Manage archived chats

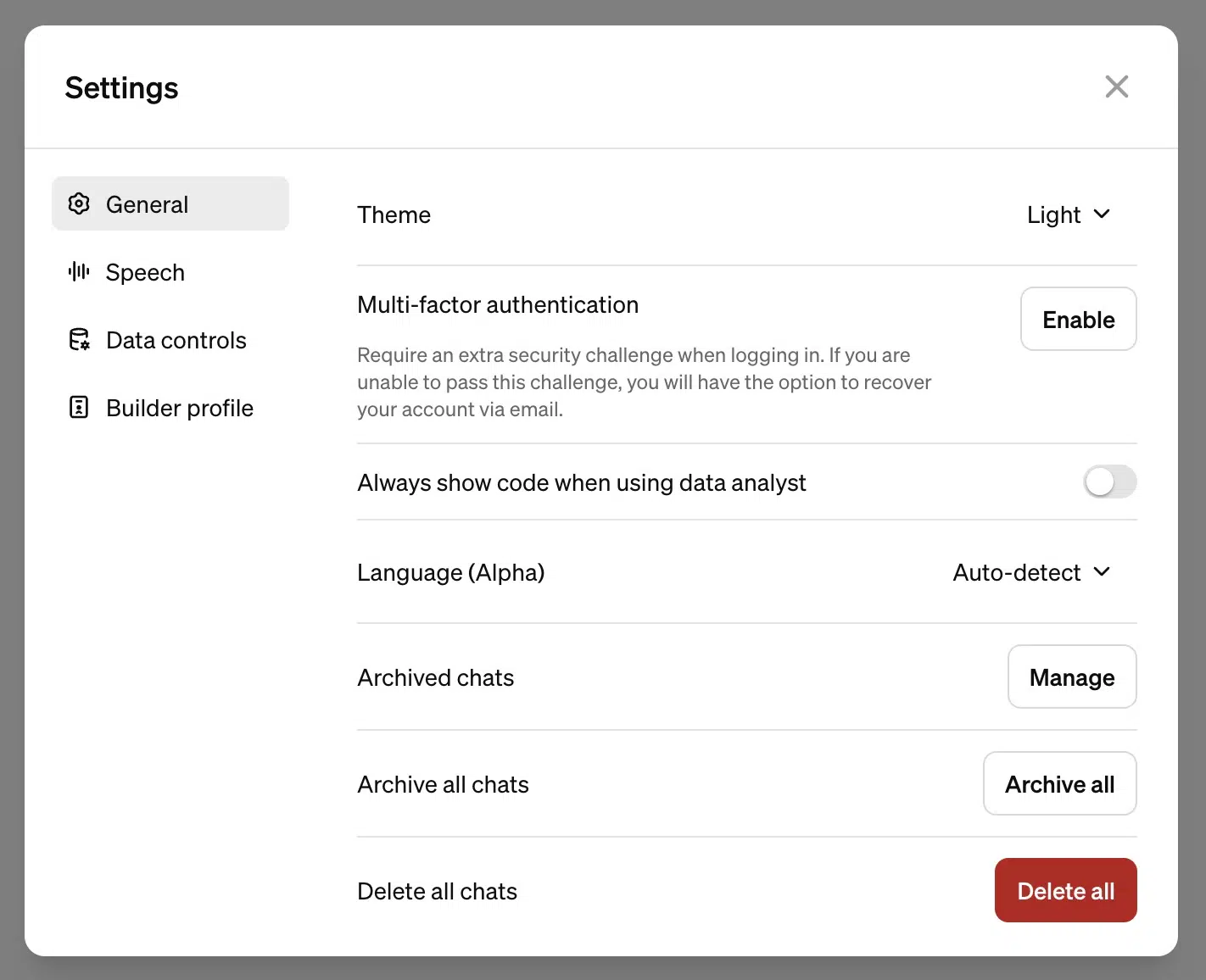pyautogui.click(x=1072, y=677)
